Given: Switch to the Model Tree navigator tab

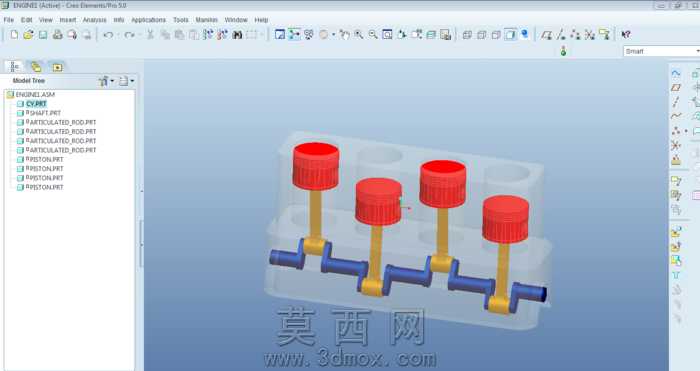Looking at the screenshot, I should (15, 67).
